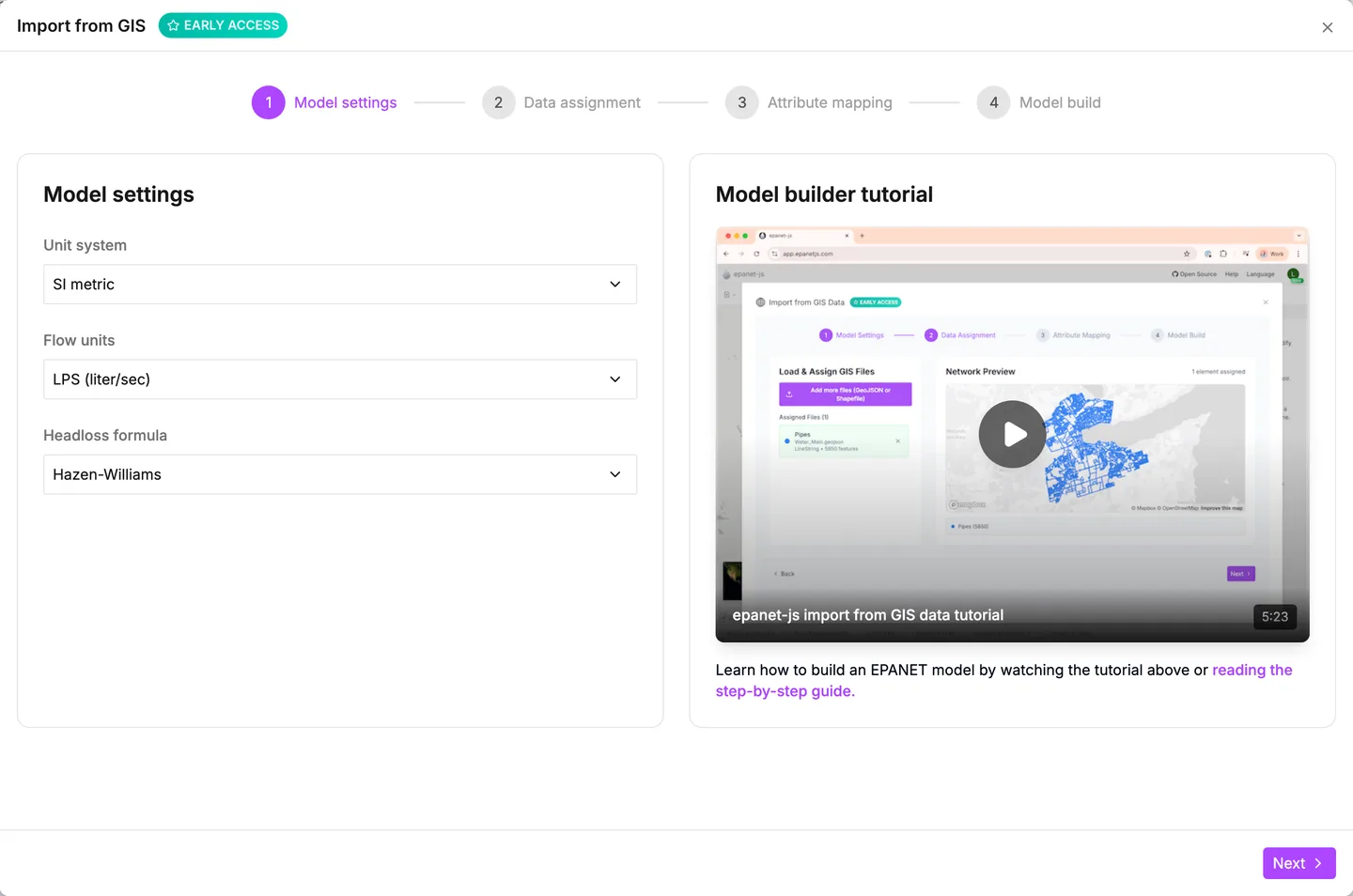Go to step 4 Model build
Image resolution: width=1353 pixels, height=896 pixels.
[x=1039, y=102]
